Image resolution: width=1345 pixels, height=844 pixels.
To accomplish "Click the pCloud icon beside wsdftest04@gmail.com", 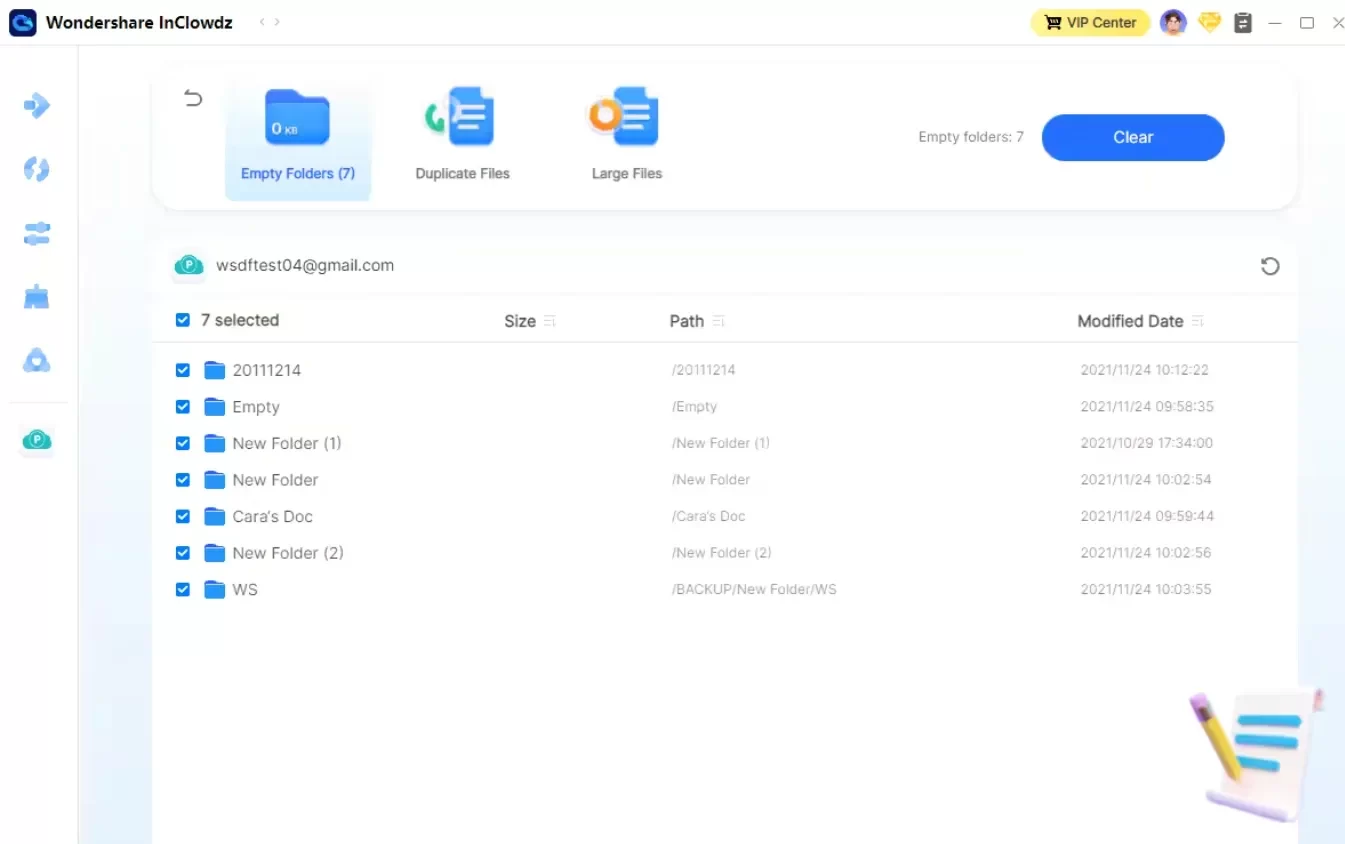I will point(189,266).
